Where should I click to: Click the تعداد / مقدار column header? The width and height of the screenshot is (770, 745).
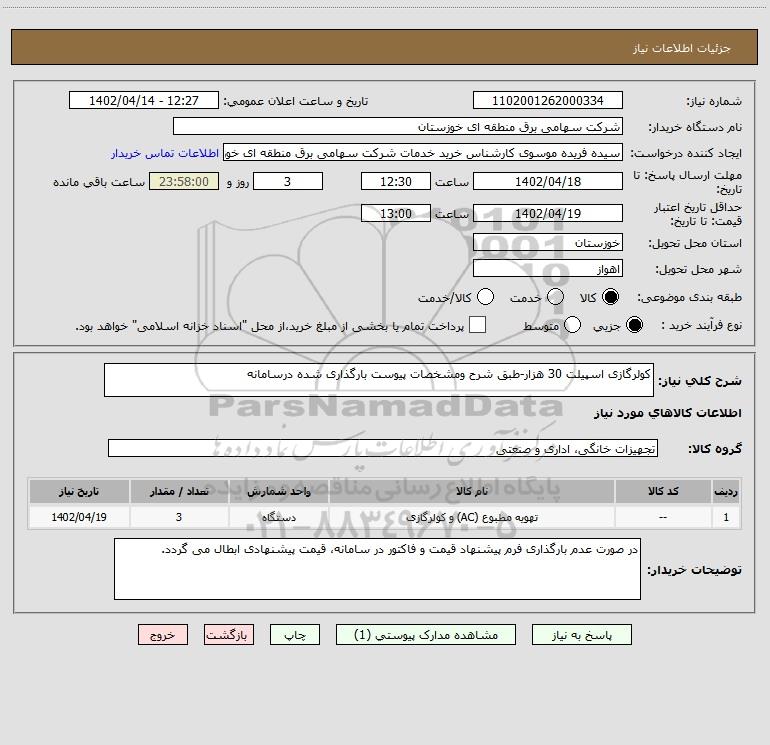[179, 492]
